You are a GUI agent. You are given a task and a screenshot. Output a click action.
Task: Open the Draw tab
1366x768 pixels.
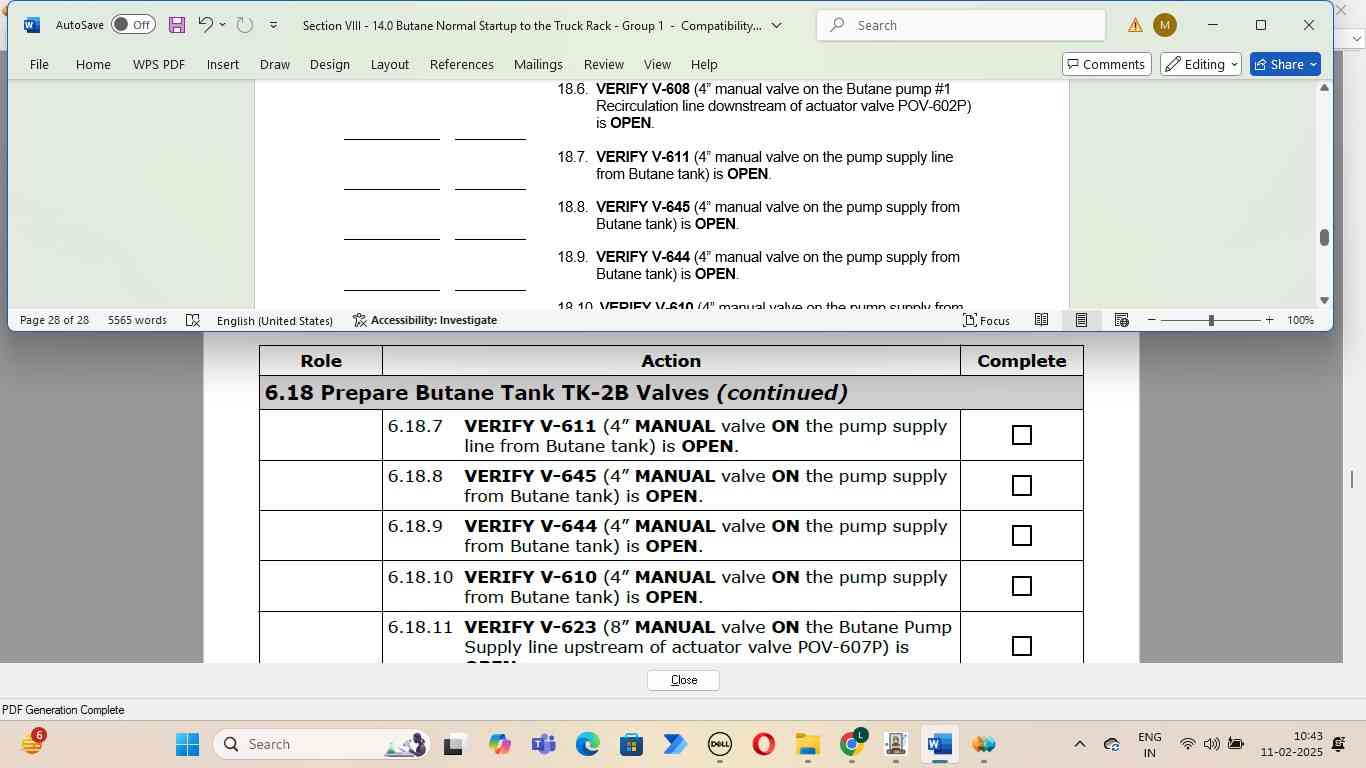(275, 64)
